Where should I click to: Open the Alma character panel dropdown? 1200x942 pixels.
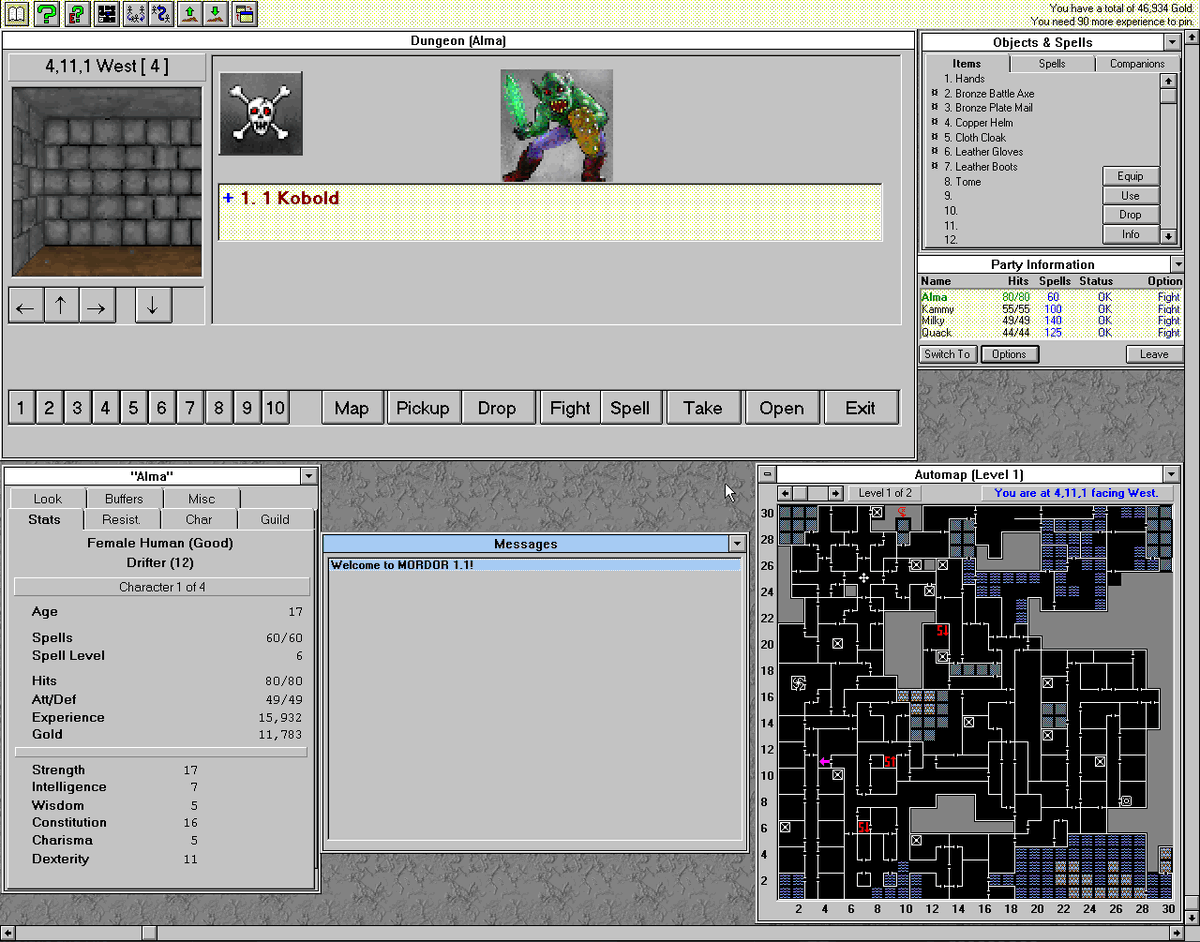(x=309, y=477)
